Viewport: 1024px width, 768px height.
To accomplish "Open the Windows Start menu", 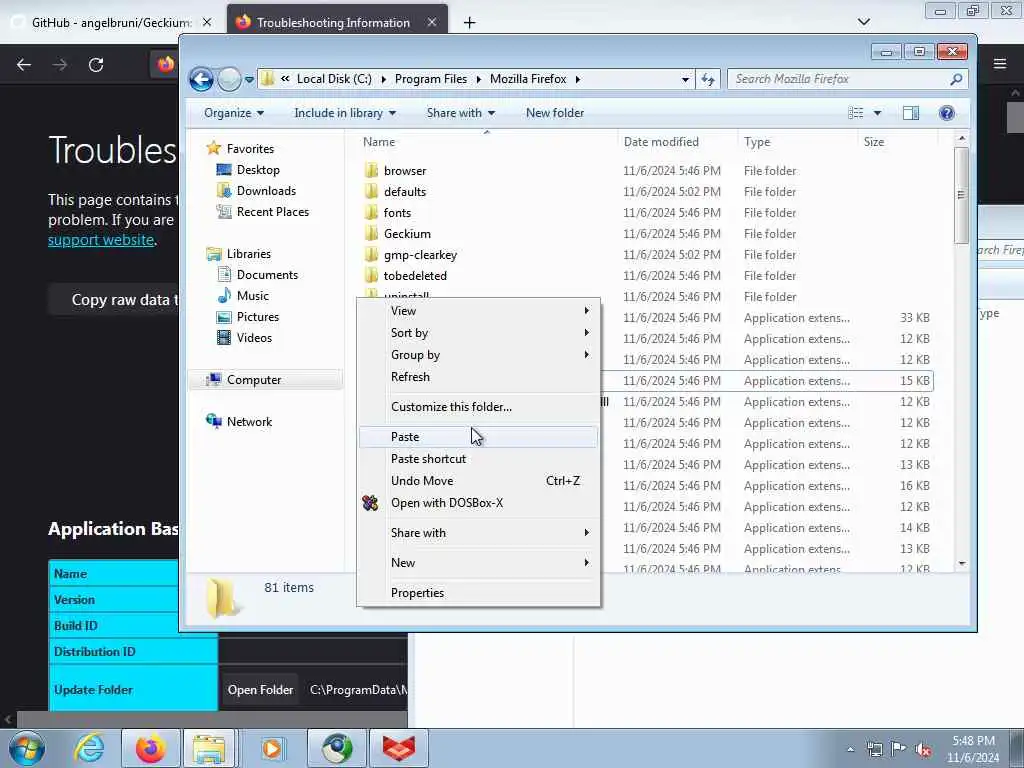I will click(27, 748).
